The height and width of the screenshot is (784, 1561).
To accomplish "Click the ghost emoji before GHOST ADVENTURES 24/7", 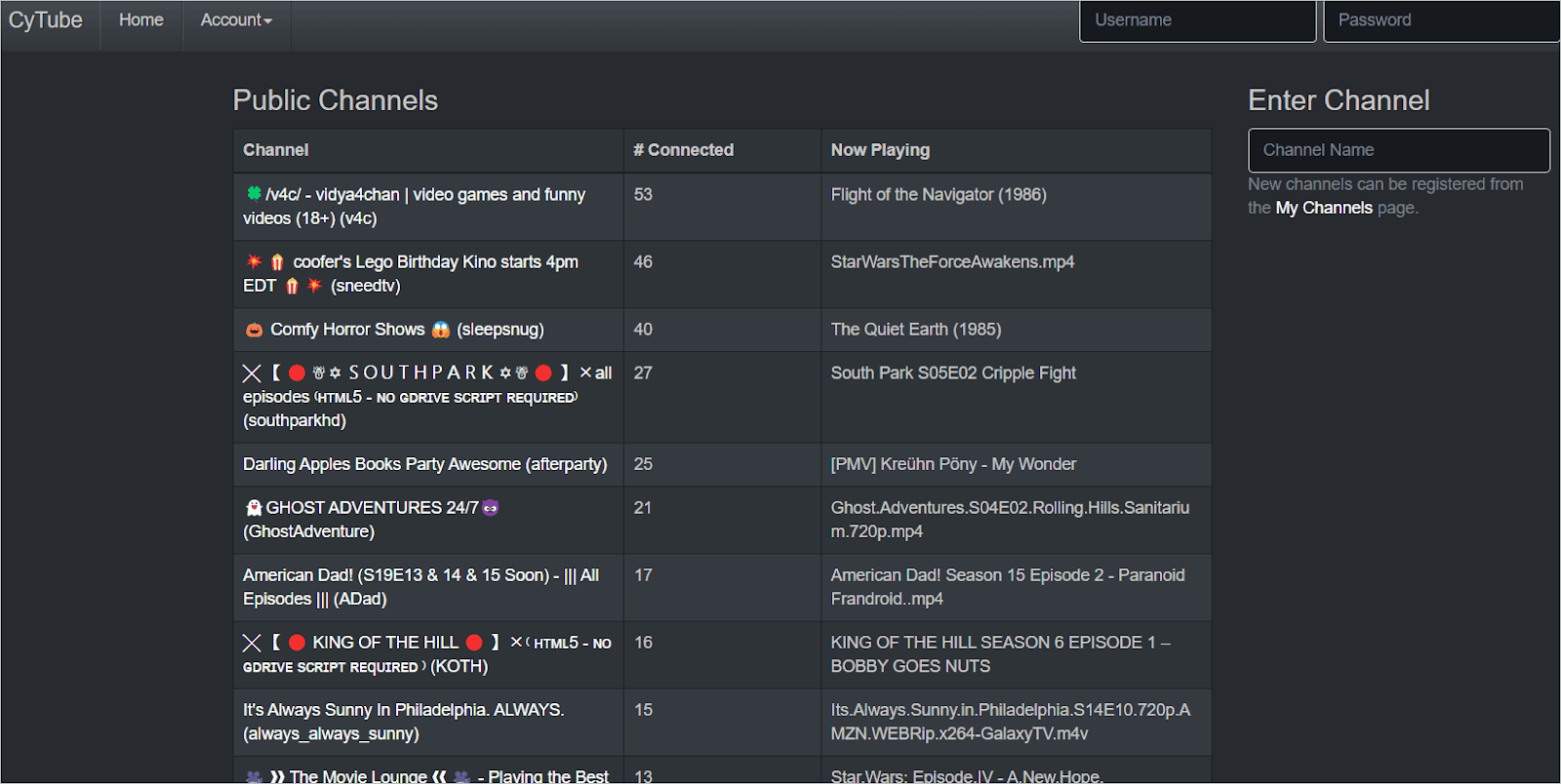I will coord(254,507).
